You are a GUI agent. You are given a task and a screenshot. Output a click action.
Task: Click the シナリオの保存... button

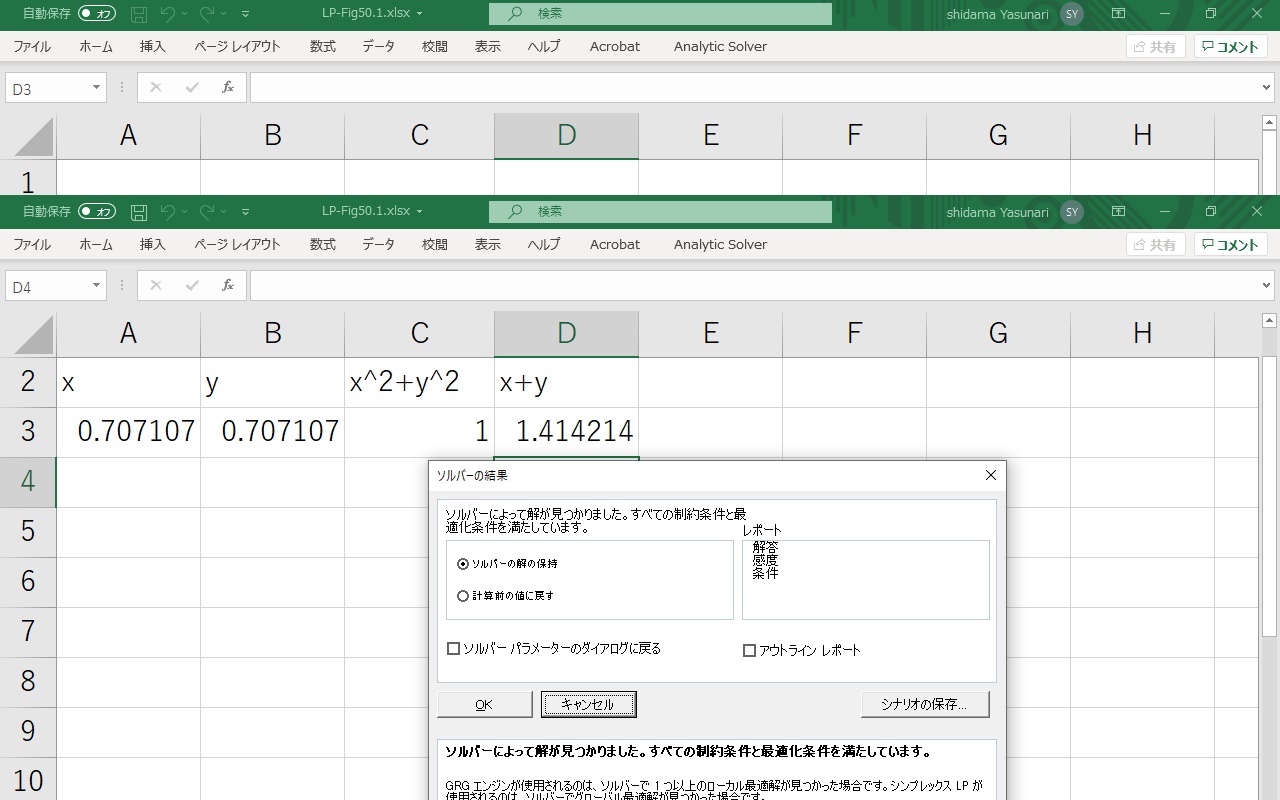coord(924,704)
